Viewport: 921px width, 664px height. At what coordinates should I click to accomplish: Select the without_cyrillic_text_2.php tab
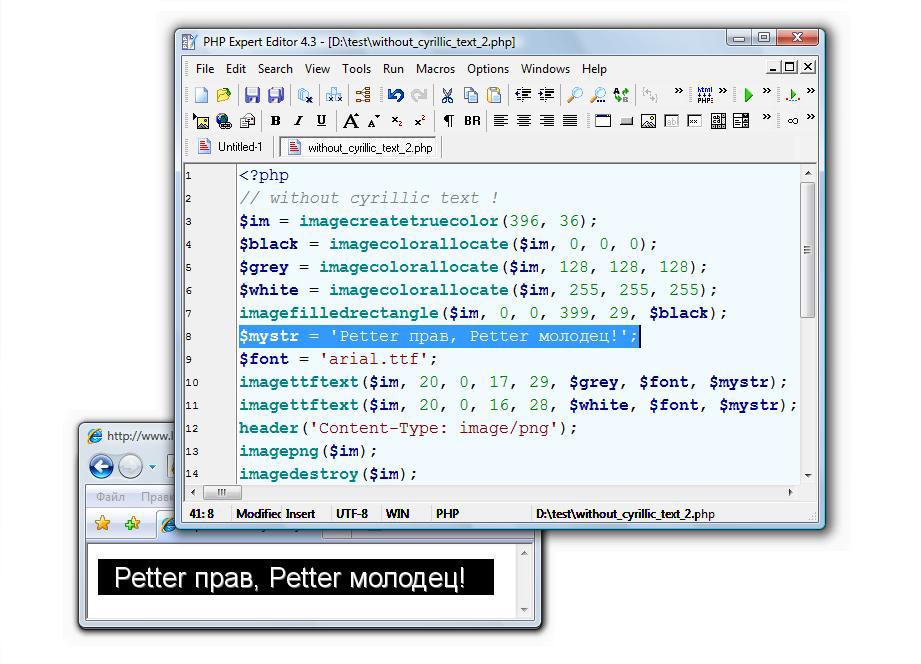[x=360, y=147]
